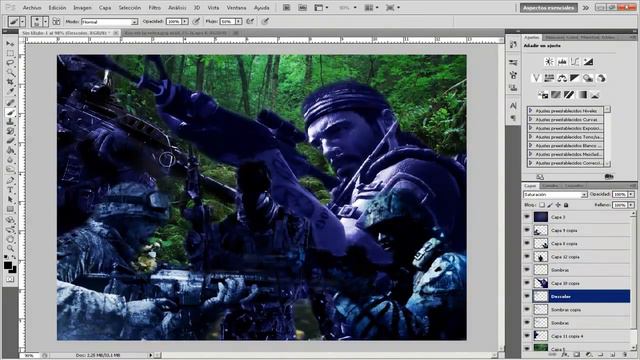Add a Channel Mixer adjustment
The image size is (640, 360).
coord(601,78)
